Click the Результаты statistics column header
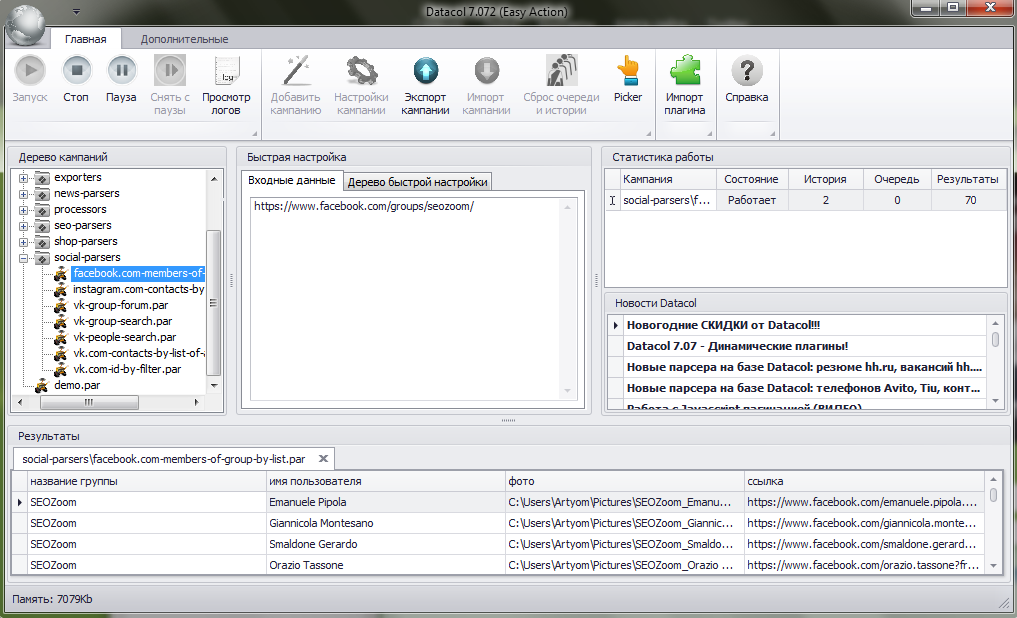Viewport: 1017px width, 618px height. pyautogui.click(x=968, y=179)
